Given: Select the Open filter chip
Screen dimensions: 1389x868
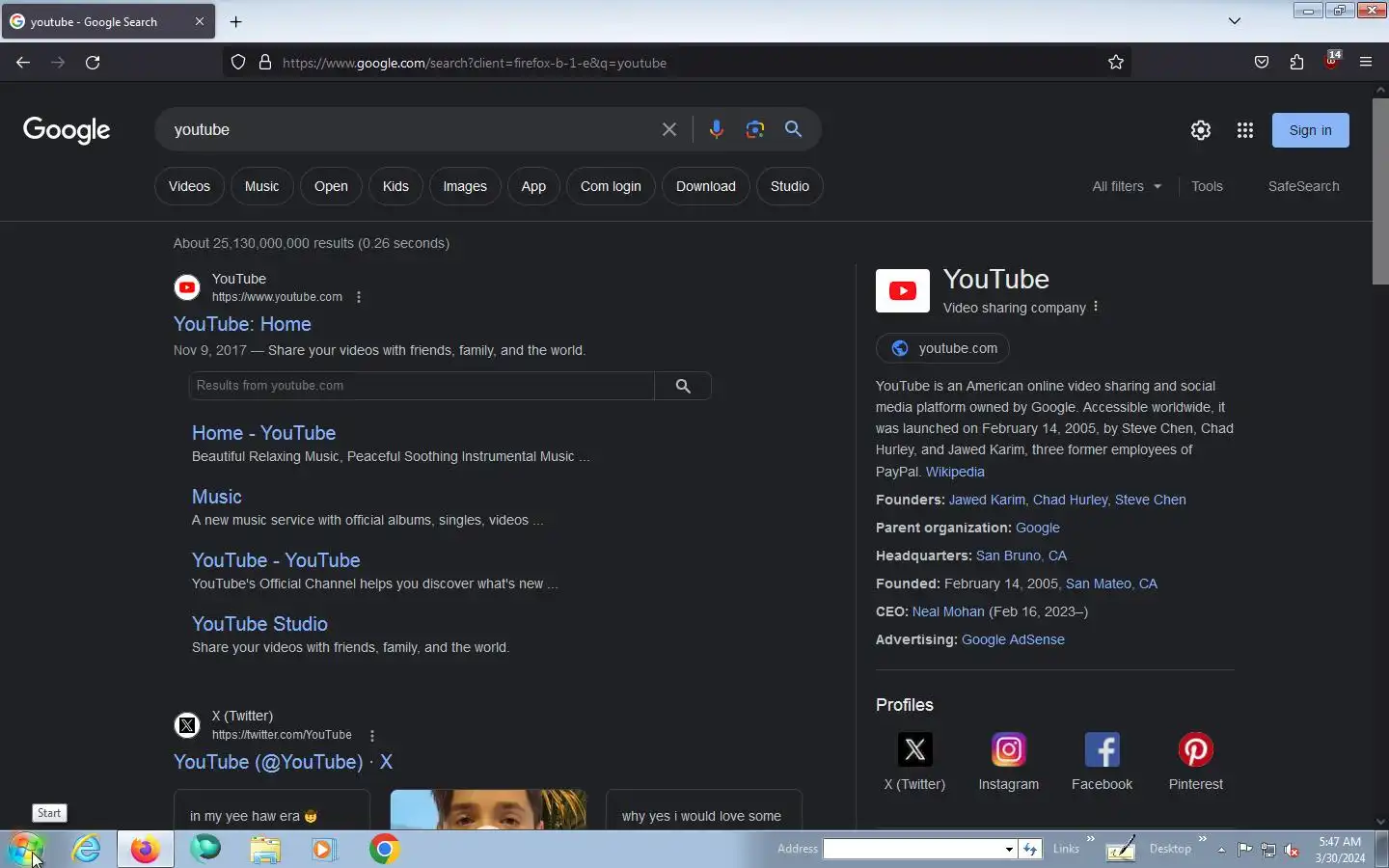Looking at the screenshot, I should point(331,186).
